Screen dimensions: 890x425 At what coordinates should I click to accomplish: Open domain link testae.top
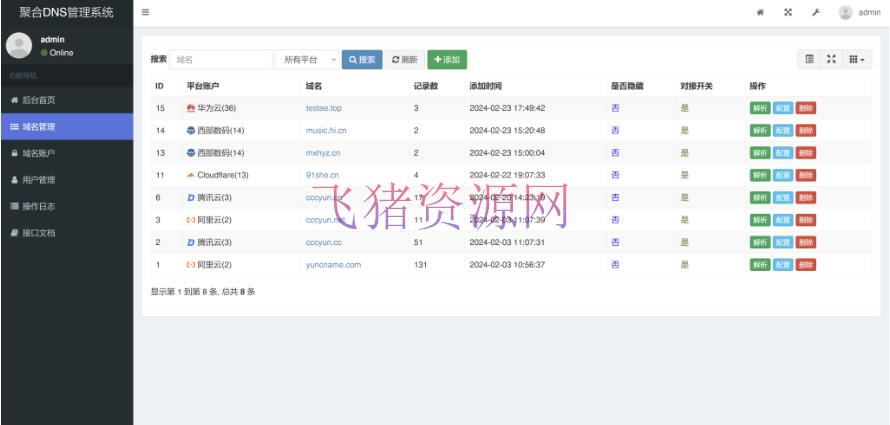(324, 108)
